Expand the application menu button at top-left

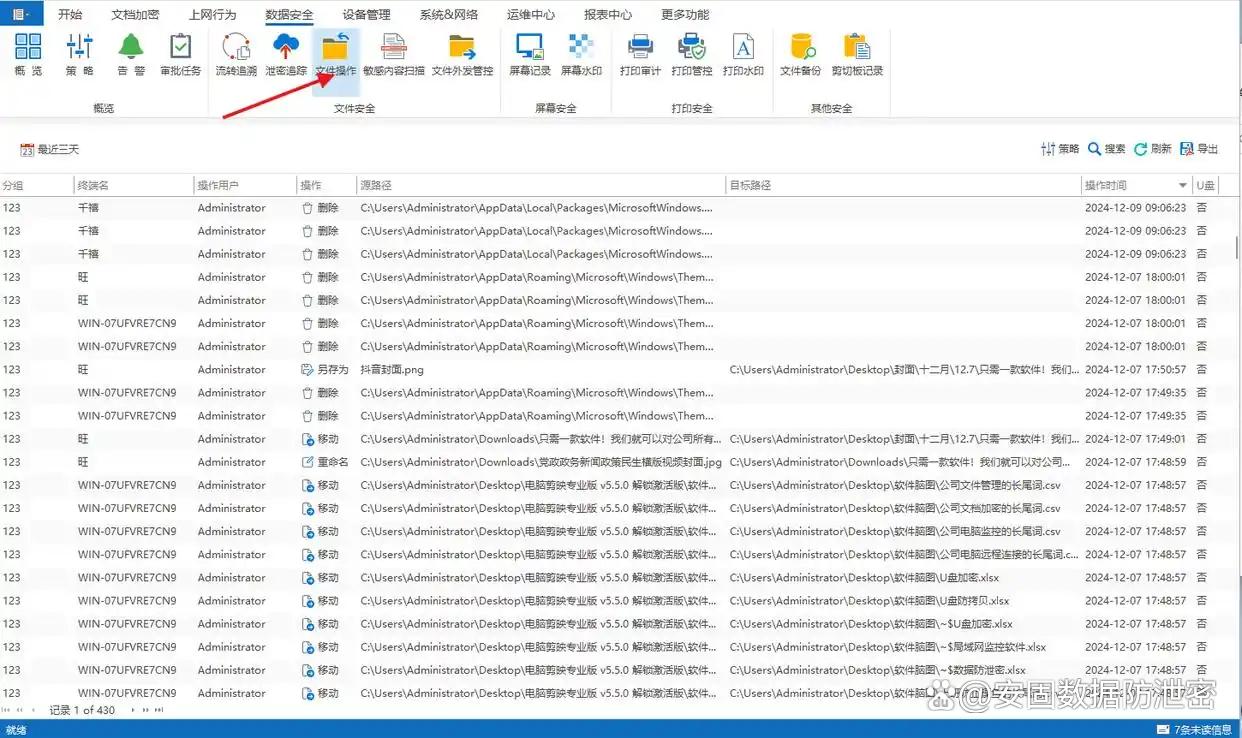[x=21, y=14]
